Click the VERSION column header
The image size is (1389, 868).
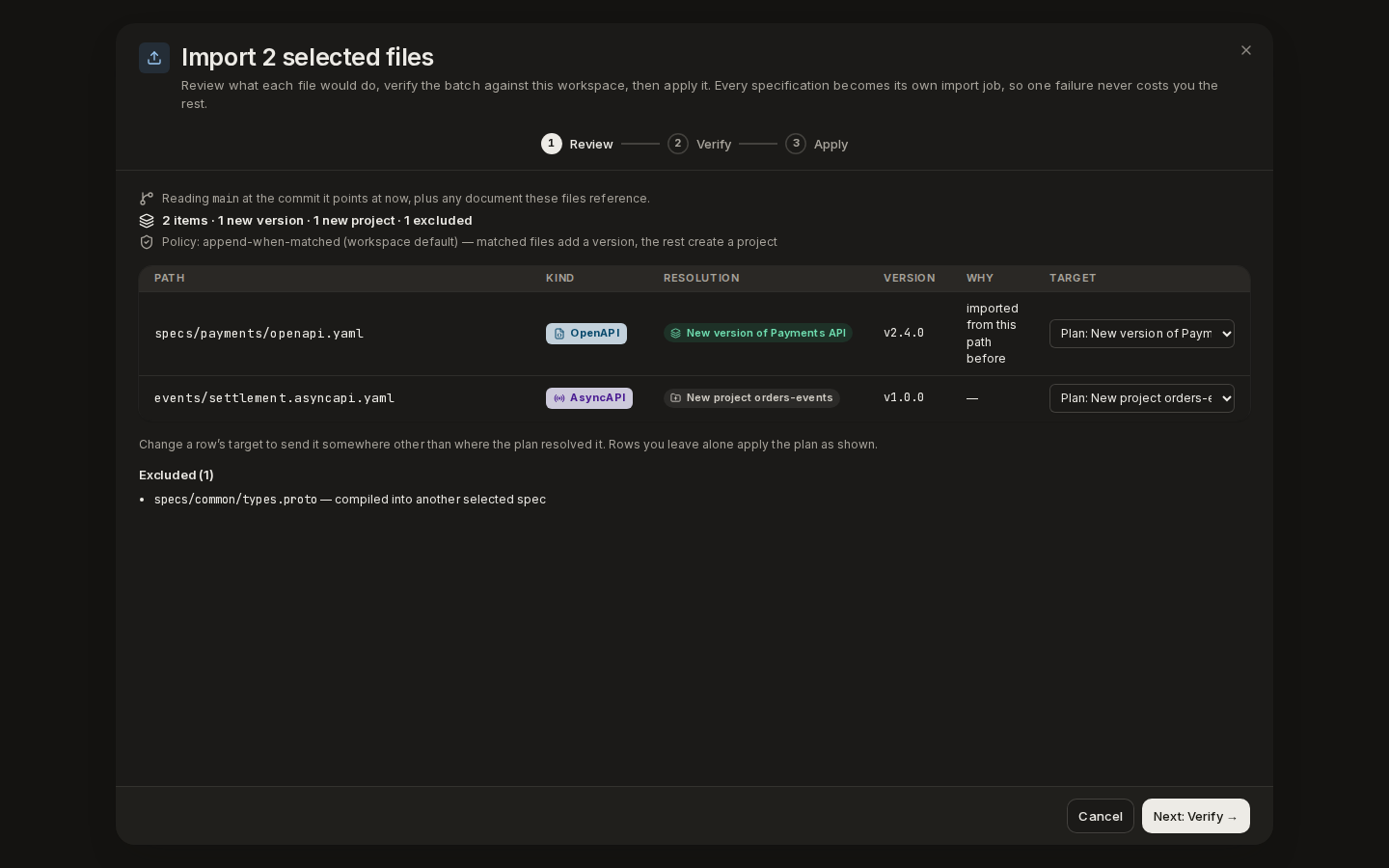pyautogui.click(x=910, y=278)
